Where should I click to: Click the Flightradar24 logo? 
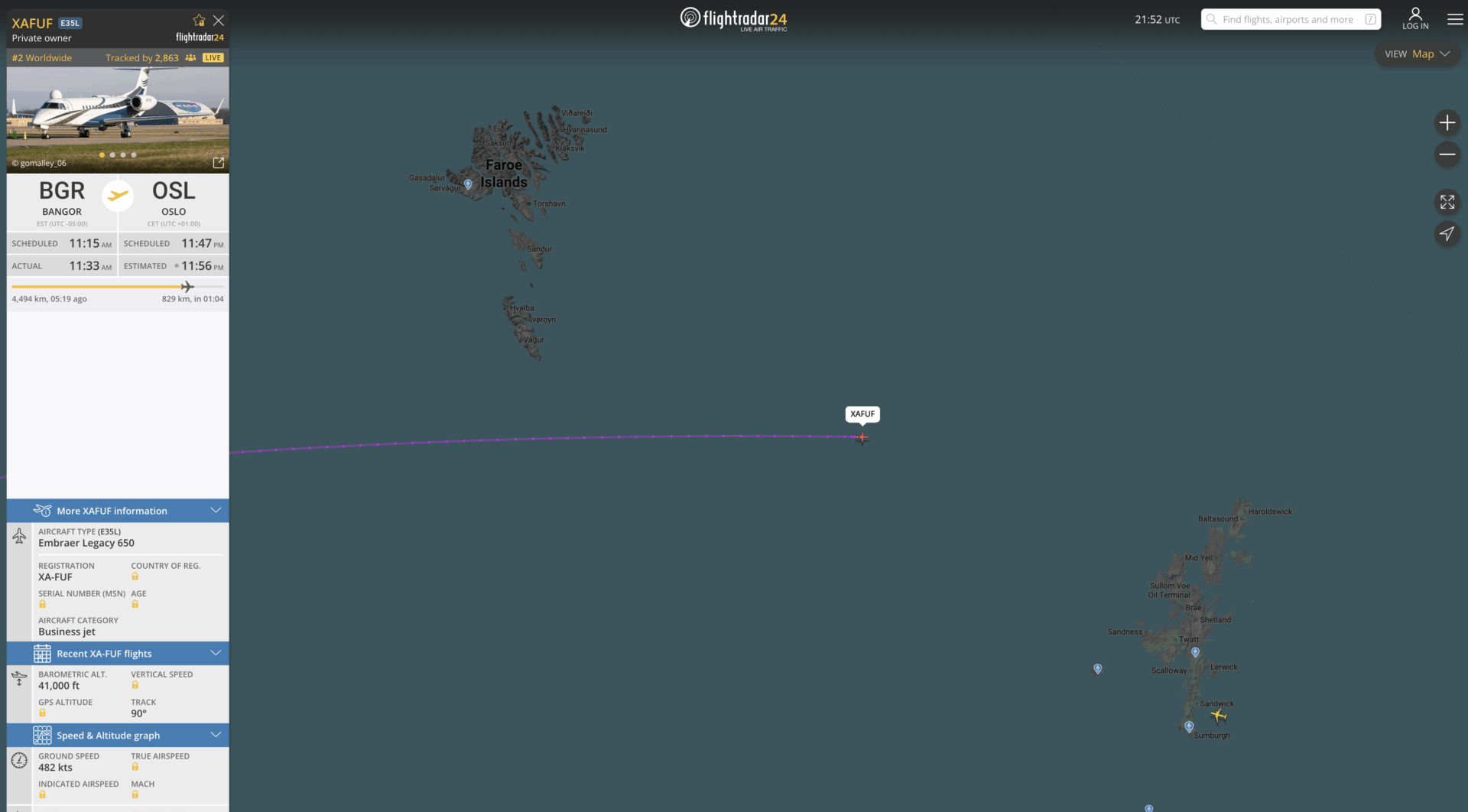tap(734, 19)
